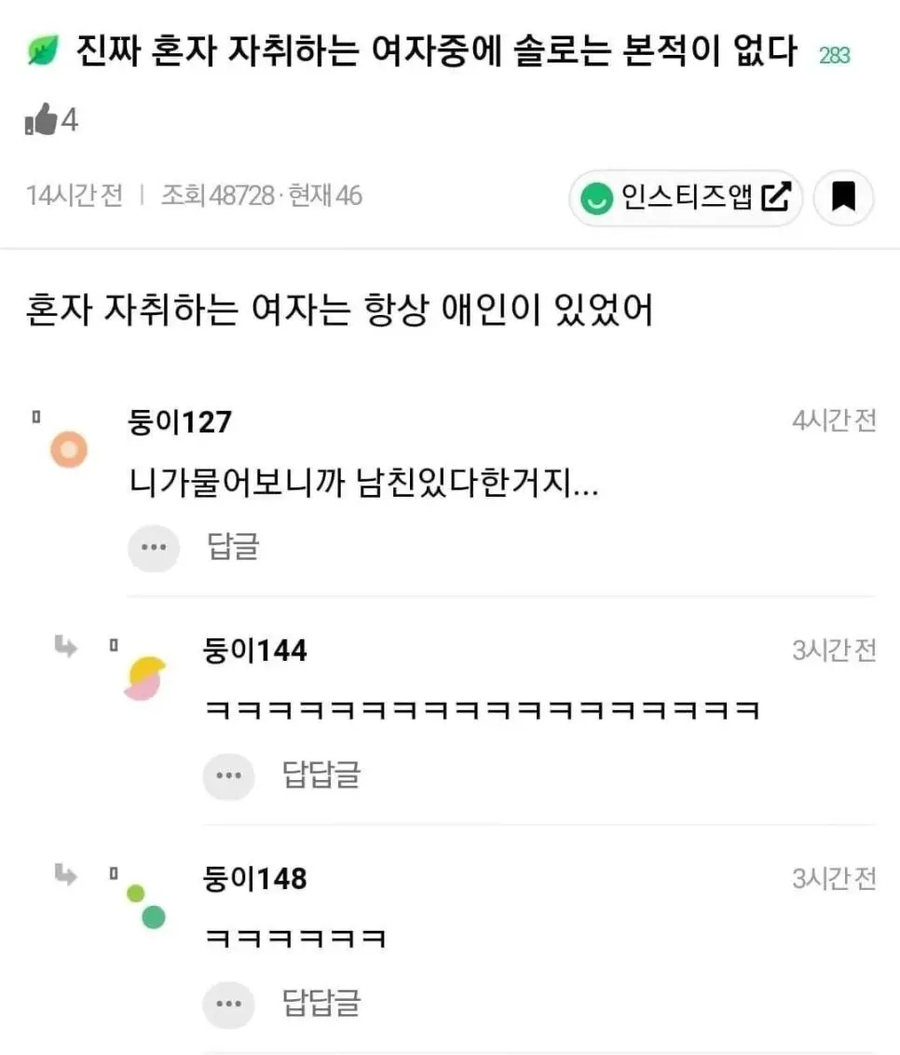Select the 둥이127 username
900x1055 pixels.
180,423
